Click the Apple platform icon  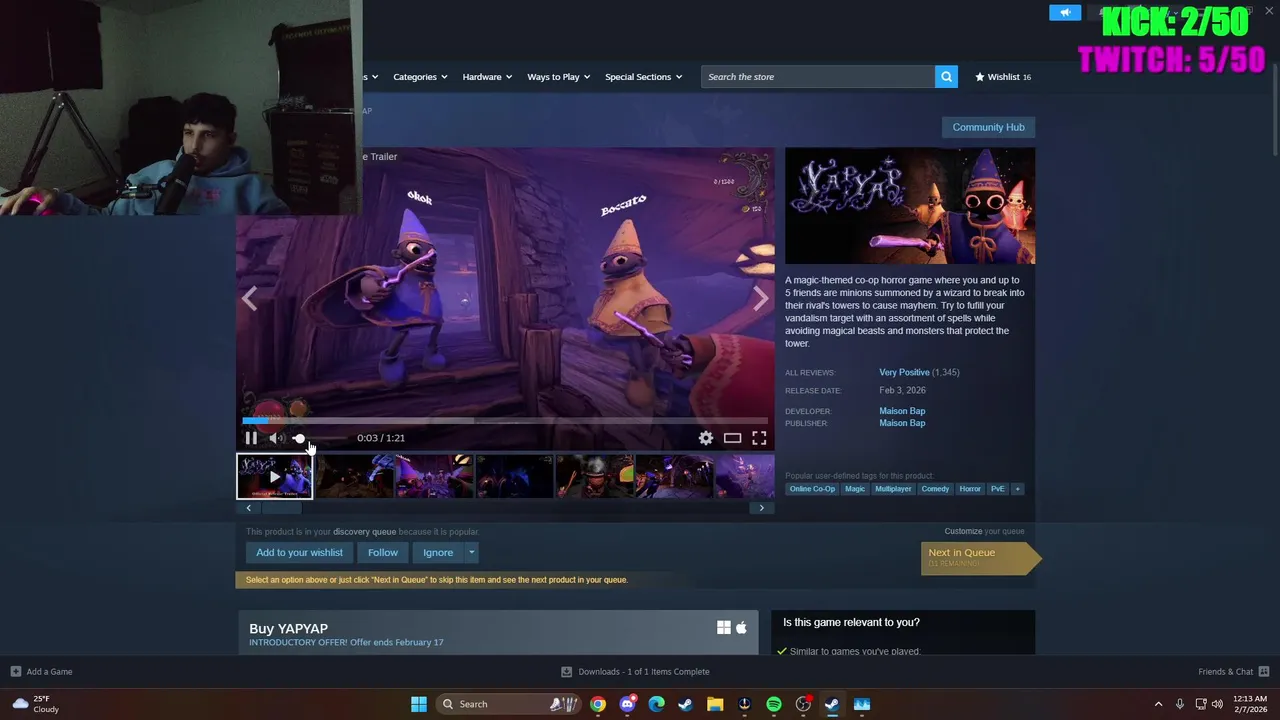[741, 627]
